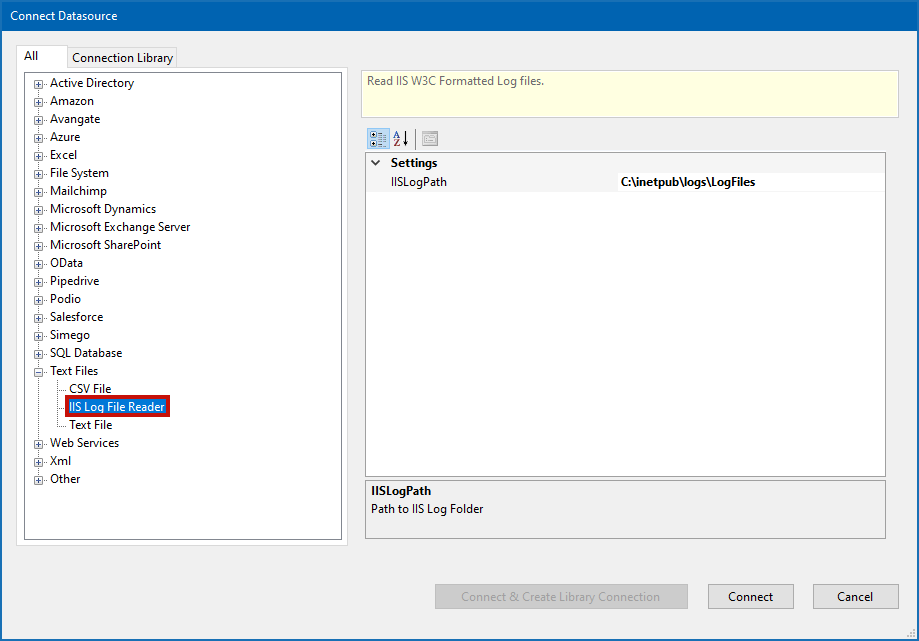Click the IISLogPath value field

(751, 182)
